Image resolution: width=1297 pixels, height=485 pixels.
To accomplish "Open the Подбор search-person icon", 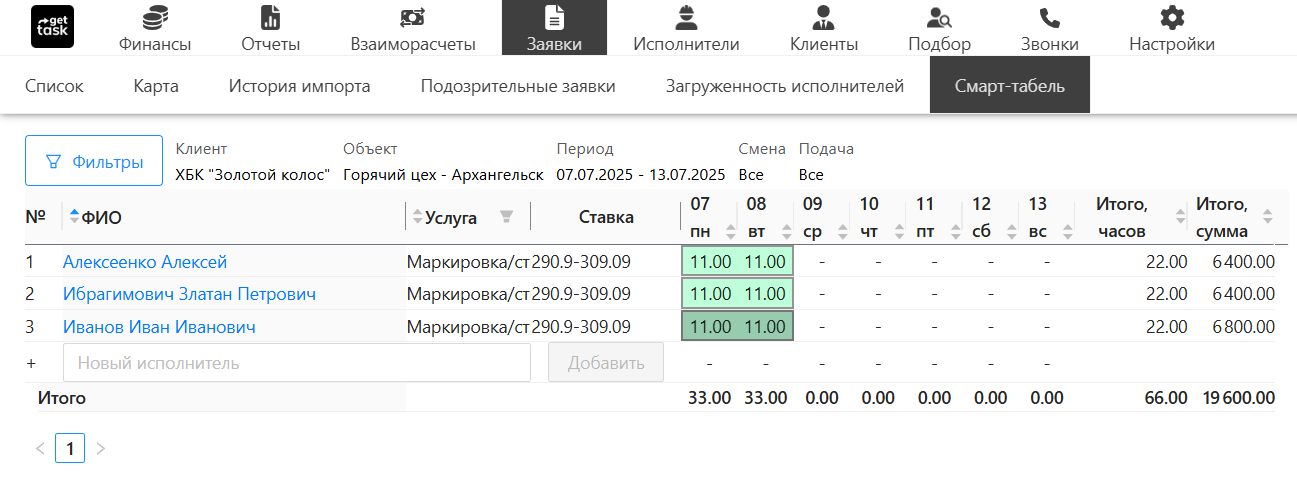I will [939, 18].
